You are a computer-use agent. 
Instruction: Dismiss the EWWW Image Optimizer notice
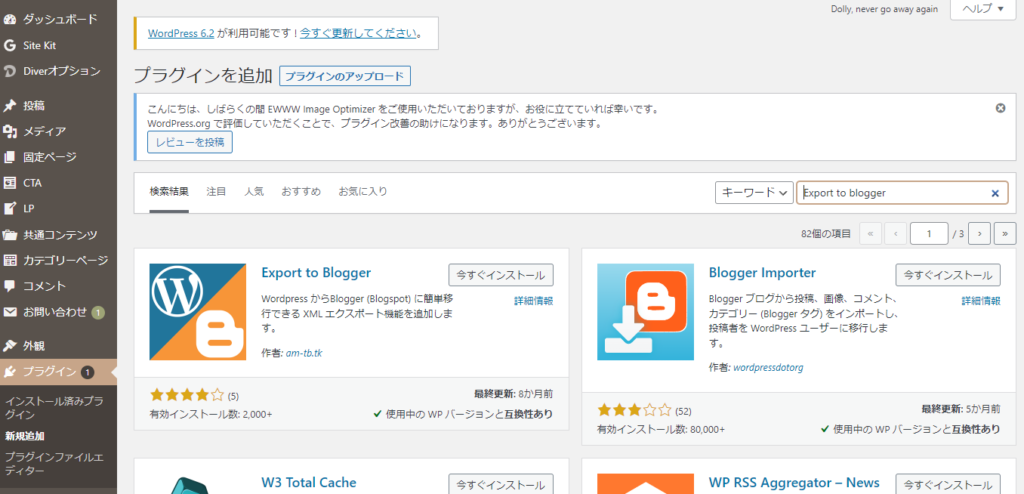pyautogui.click(x=1000, y=108)
